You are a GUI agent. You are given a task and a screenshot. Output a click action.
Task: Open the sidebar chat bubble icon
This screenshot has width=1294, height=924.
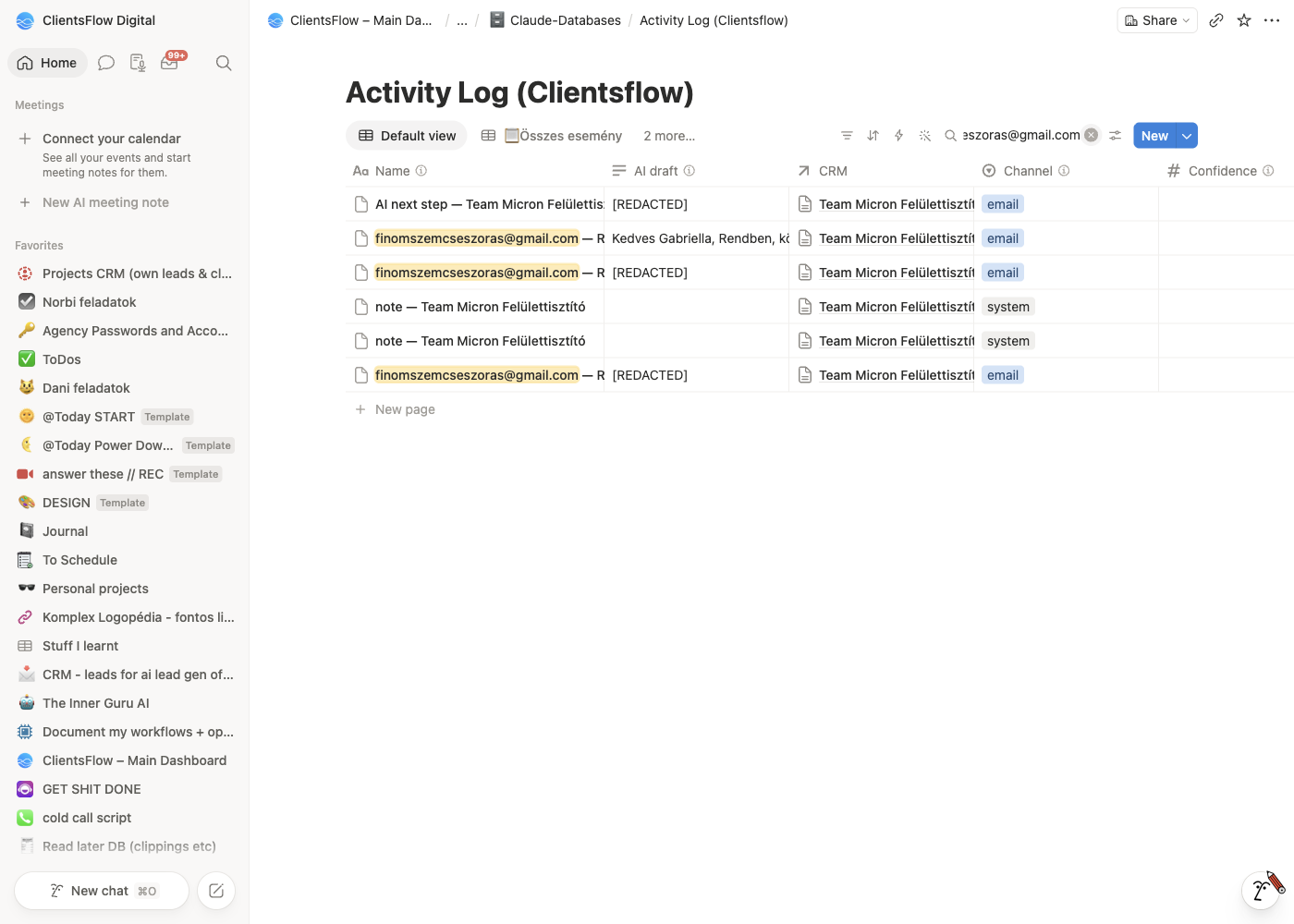coord(106,63)
